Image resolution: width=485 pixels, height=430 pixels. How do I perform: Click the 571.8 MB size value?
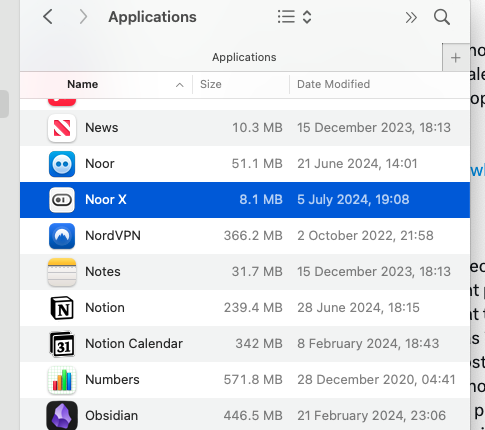pos(253,380)
